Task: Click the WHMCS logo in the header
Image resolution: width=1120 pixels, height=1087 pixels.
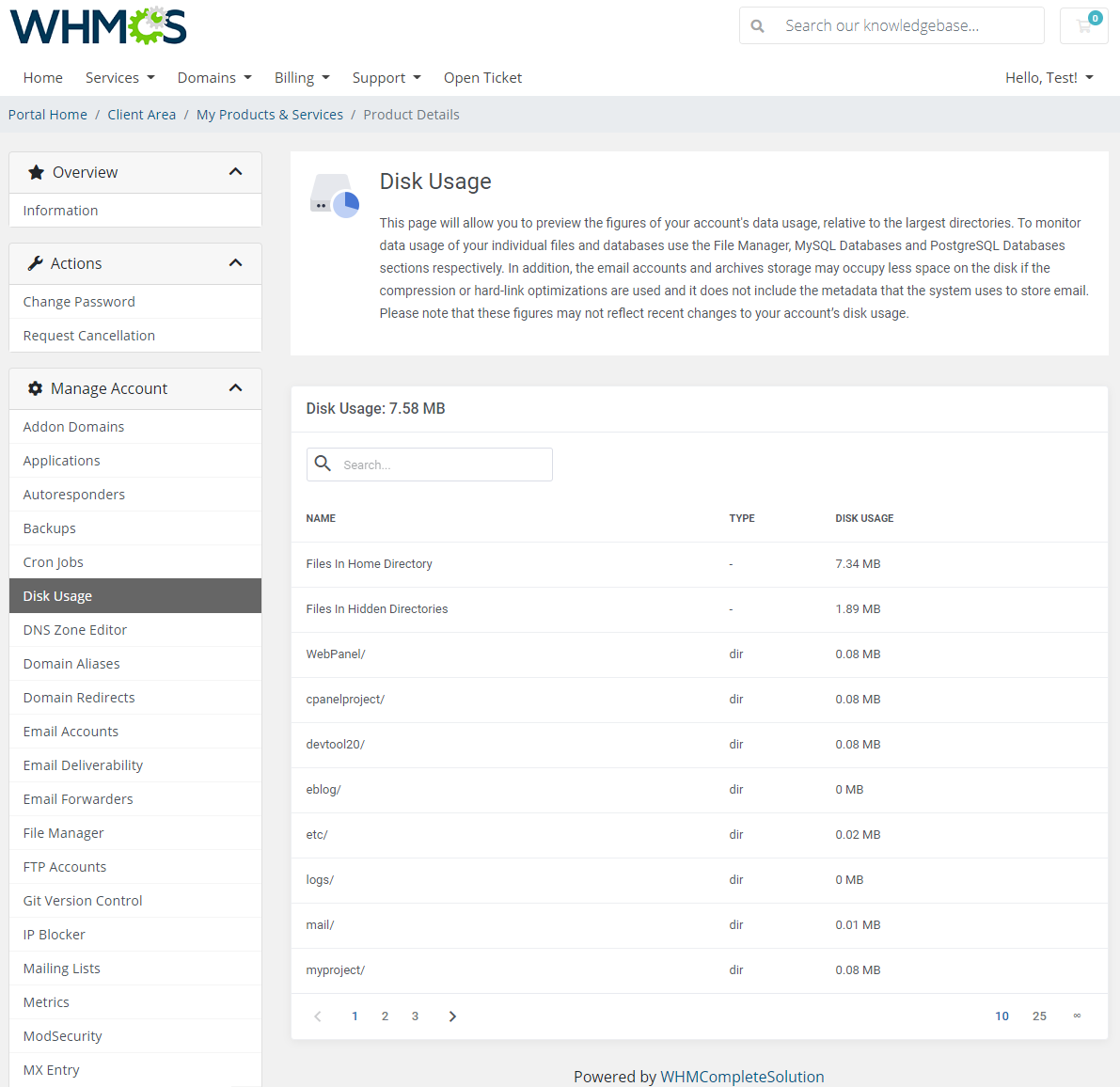Action: pos(97,25)
